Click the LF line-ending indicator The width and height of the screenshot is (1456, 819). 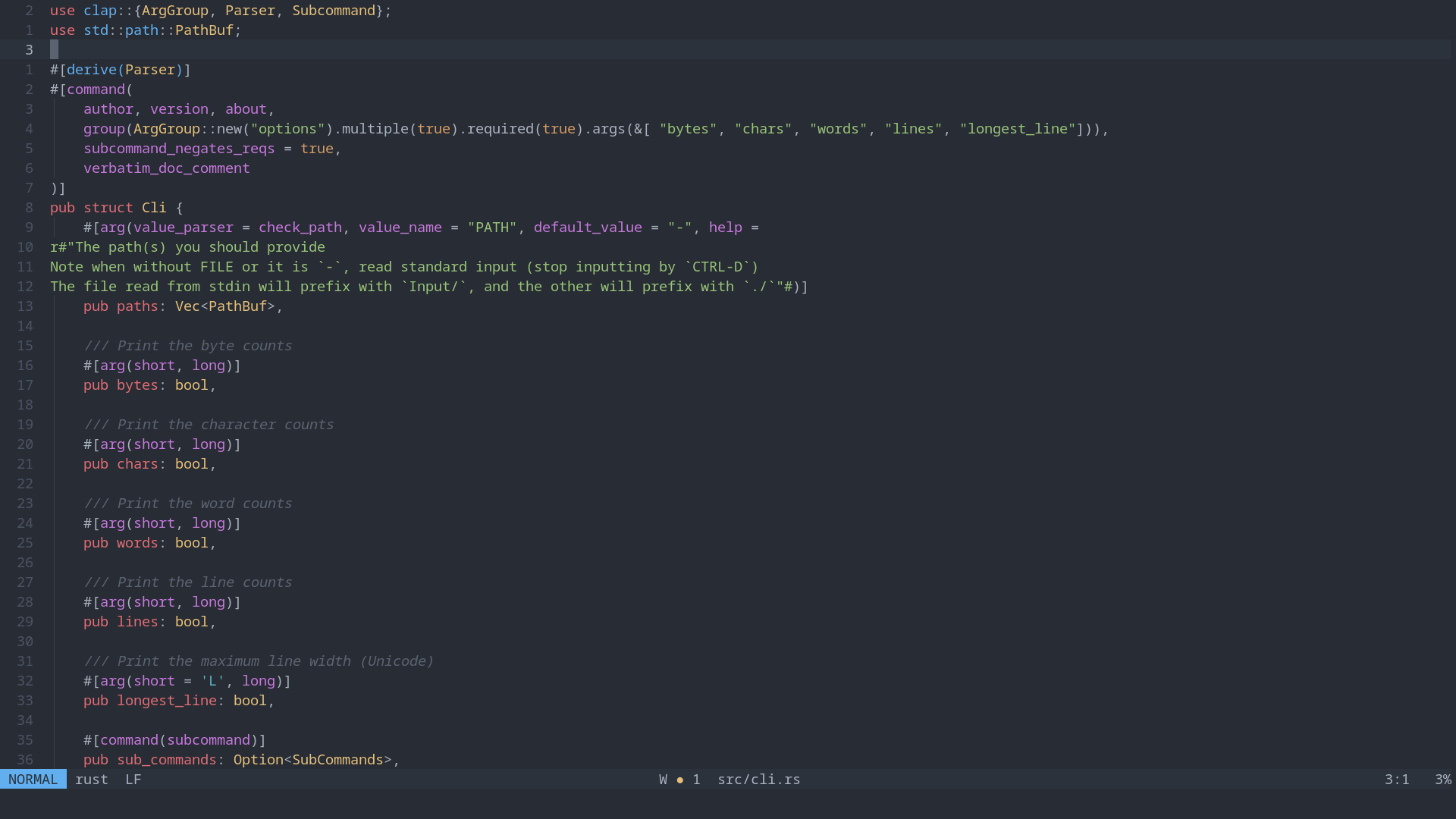[133, 780]
